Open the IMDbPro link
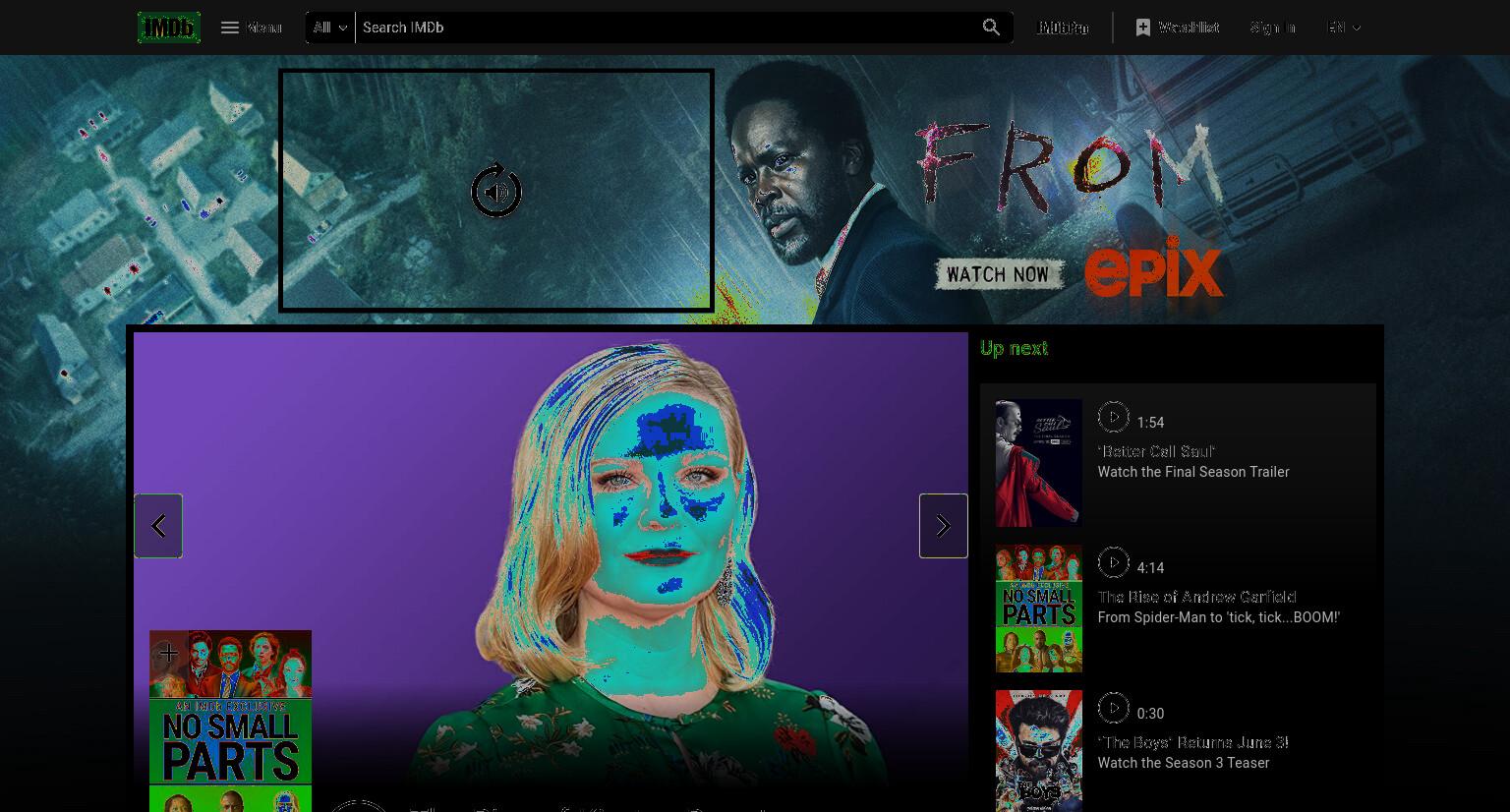1510x812 pixels. [1064, 28]
